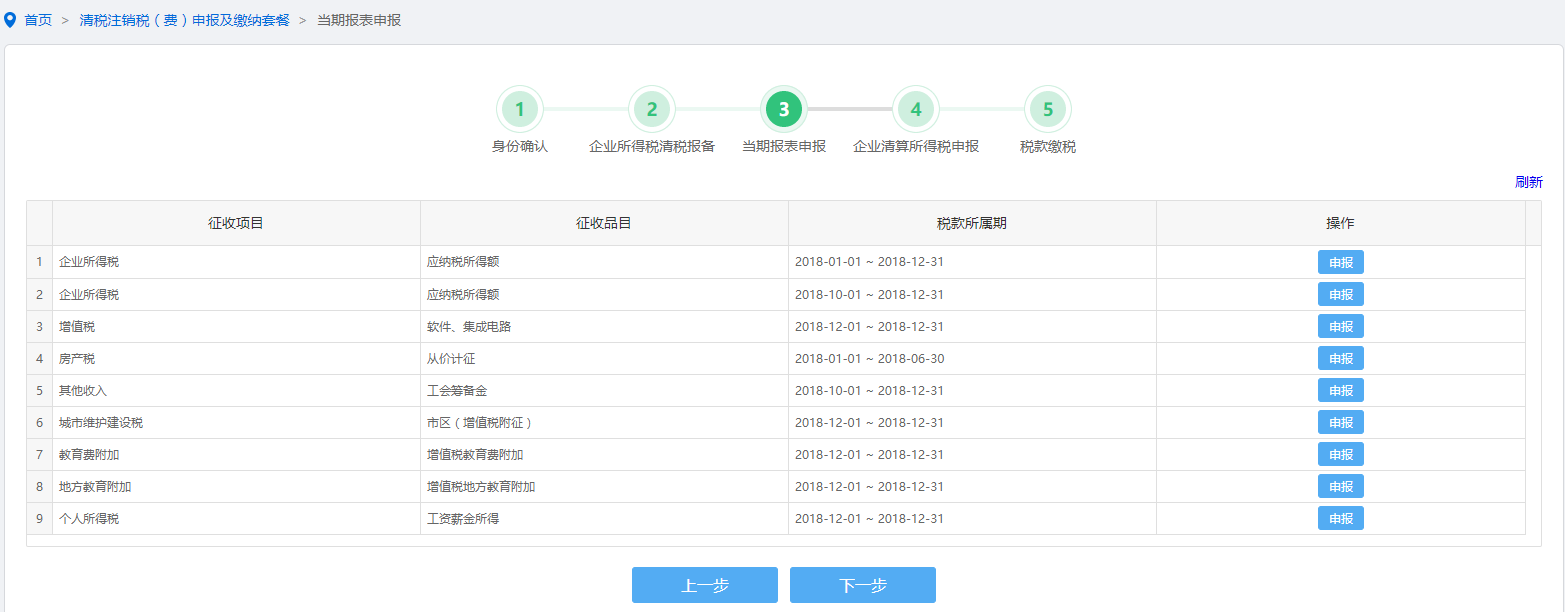Select step 2 circle 企业所得税清税报备
The image size is (1565, 612).
click(651, 110)
